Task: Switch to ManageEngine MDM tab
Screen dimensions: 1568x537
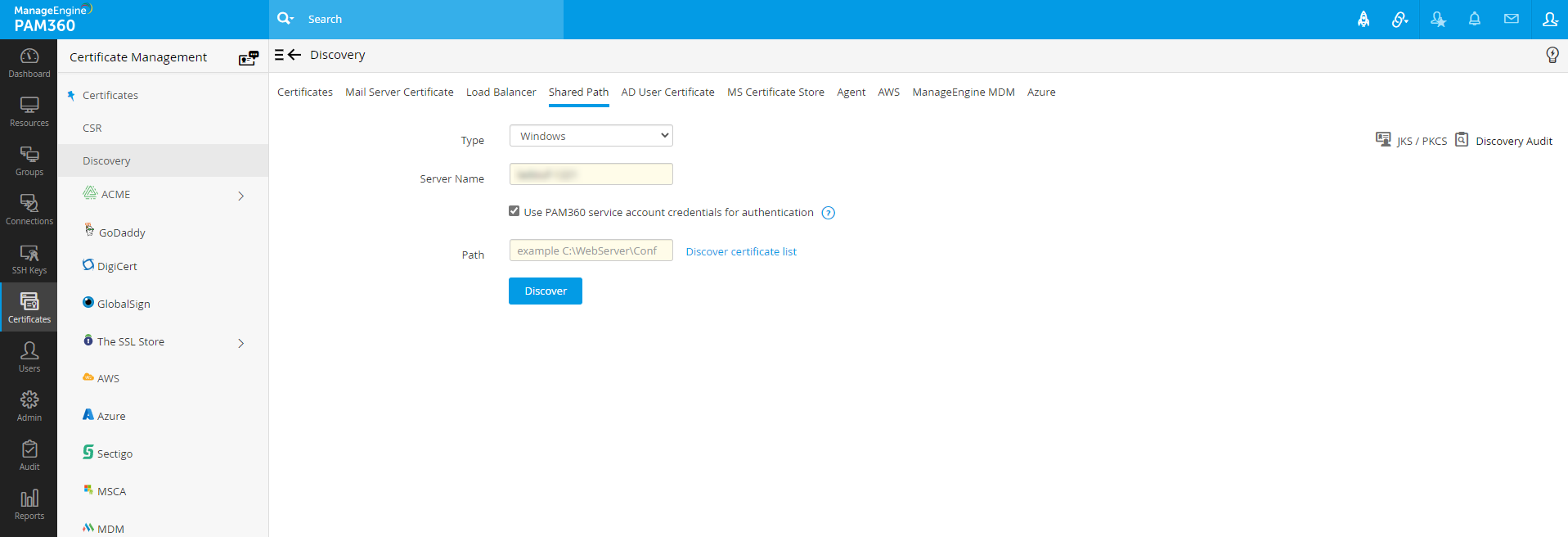Action: tap(964, 92)
